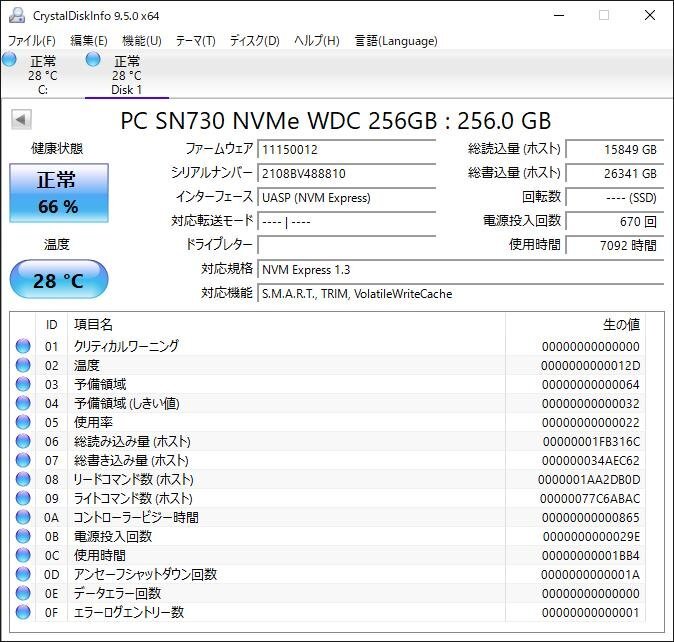Click the 生の値 column header
Screen dimensions: 674x642
tap(620, 325)
